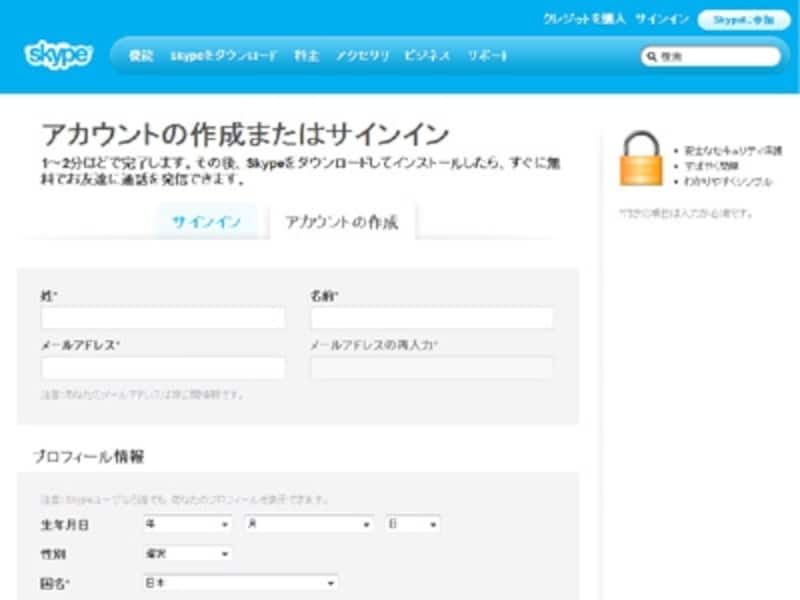800x600 pixels.
Task: Click the search magnifier icon
Action: 652,56
